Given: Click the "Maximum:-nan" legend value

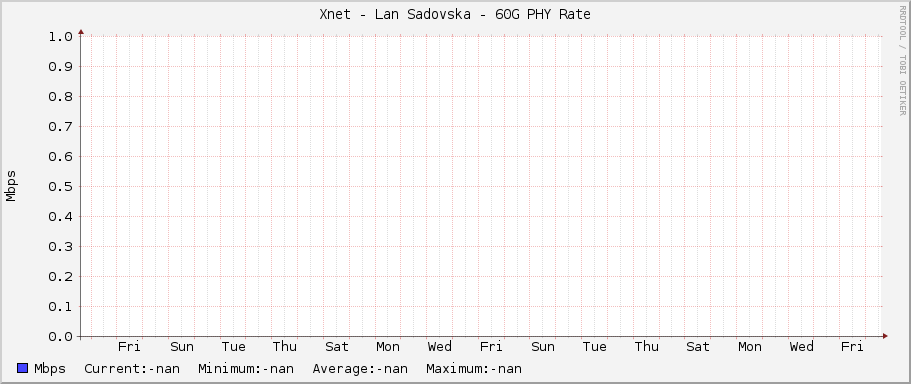Looking at the screenshot, I should [x=474, y=368].
